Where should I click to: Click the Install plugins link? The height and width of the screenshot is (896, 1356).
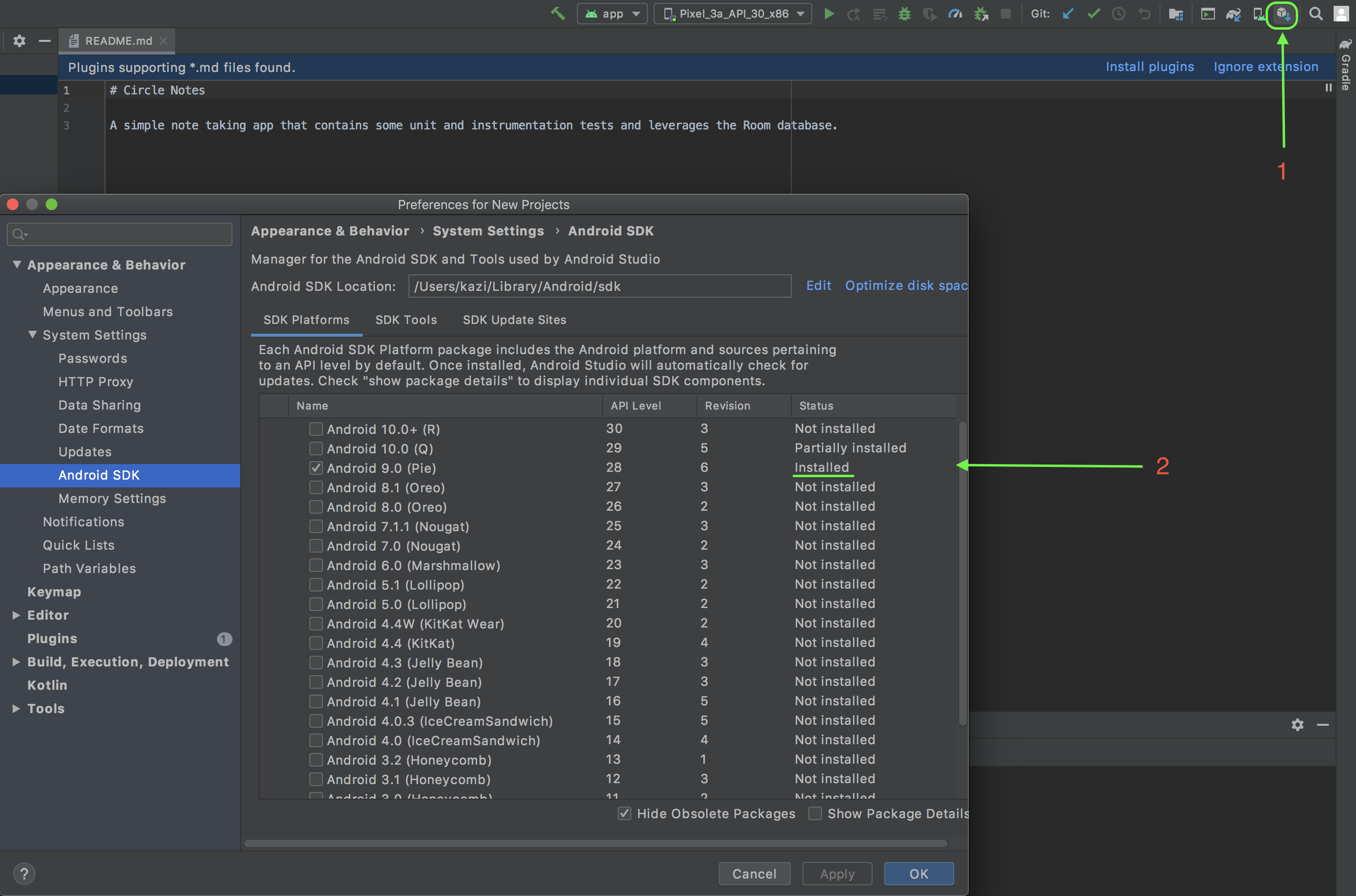[1150, 67]
